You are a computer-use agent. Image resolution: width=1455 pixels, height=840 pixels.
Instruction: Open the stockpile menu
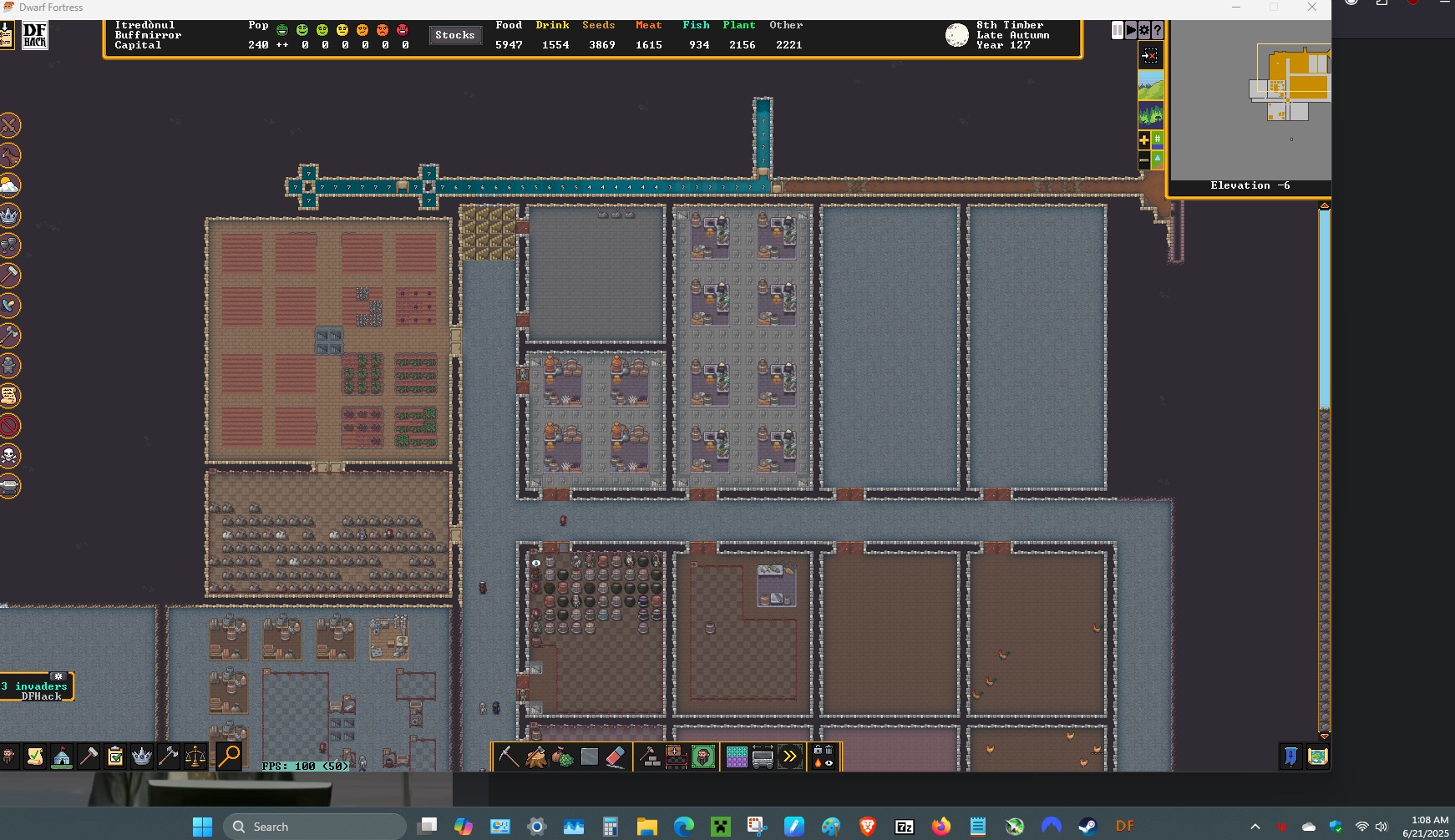tap(676, 757)
